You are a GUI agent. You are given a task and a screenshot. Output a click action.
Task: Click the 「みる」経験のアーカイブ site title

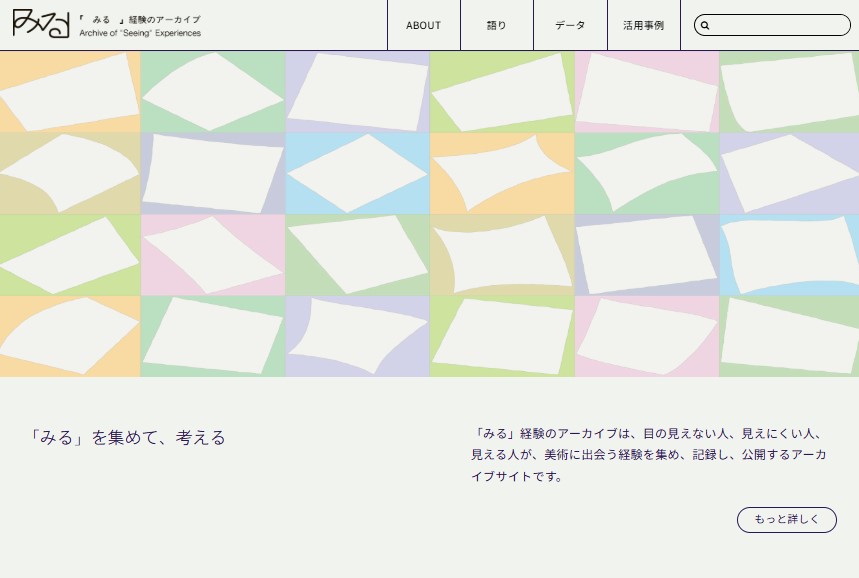point(140,26)
